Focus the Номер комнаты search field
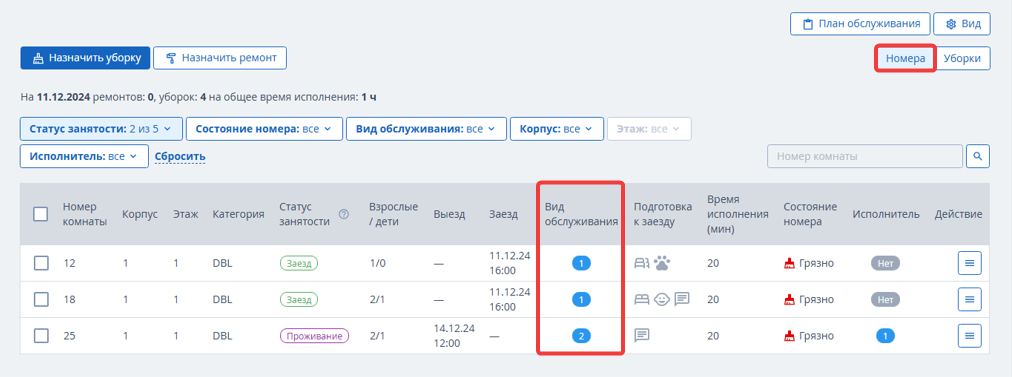Image resolution: width=1012 pixels, height=377 pixels. pyautogui.click(x=865, y=156)
